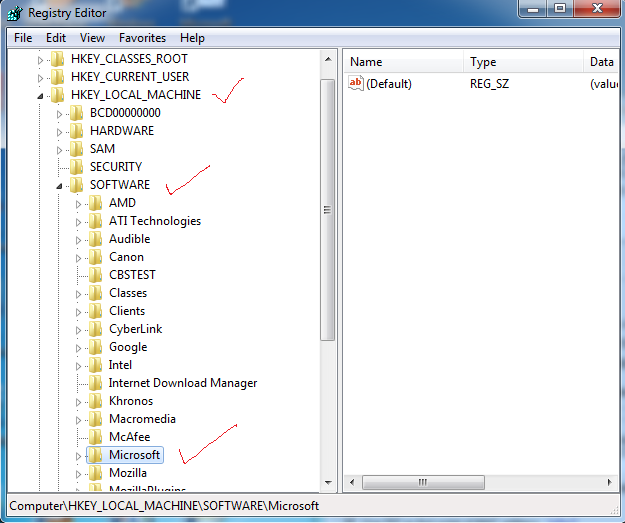Open the Edit menu
625x523 pixels.
coord(56,38)
